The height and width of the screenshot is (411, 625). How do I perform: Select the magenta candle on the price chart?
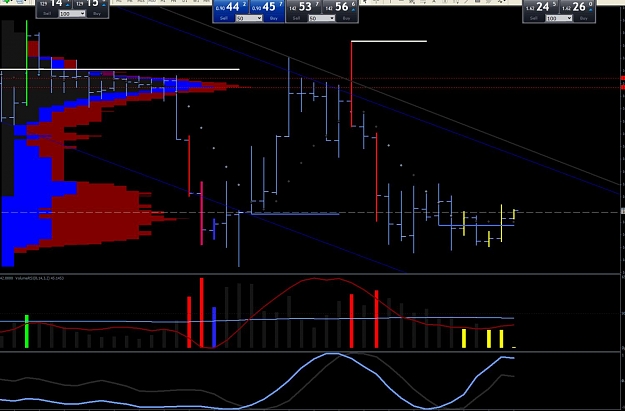[x=201, y=213]
